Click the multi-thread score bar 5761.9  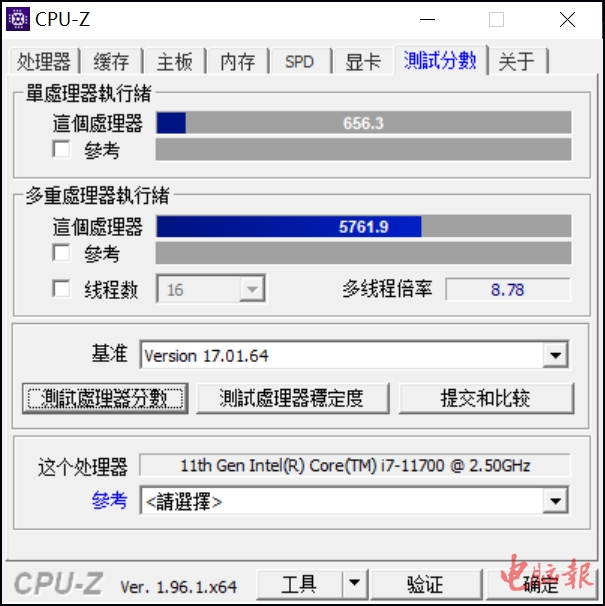[x=364, y=226]
